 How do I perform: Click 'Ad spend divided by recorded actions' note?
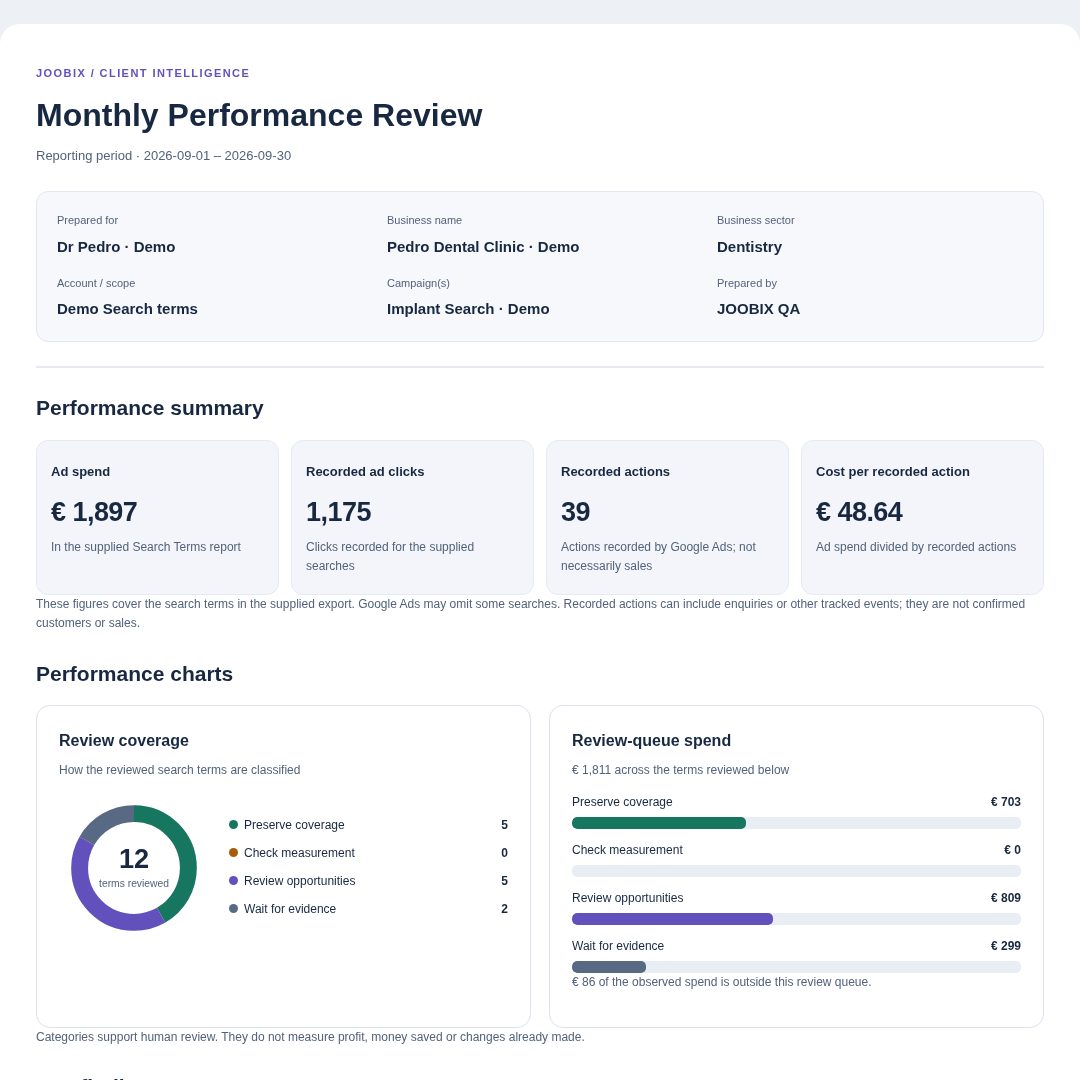click(916, 547)
